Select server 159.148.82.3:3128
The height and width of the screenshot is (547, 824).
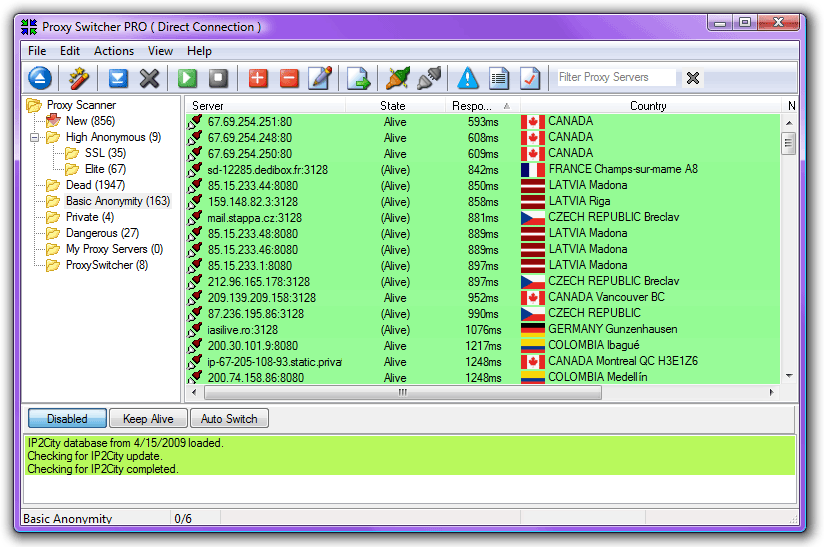point(253,202)
